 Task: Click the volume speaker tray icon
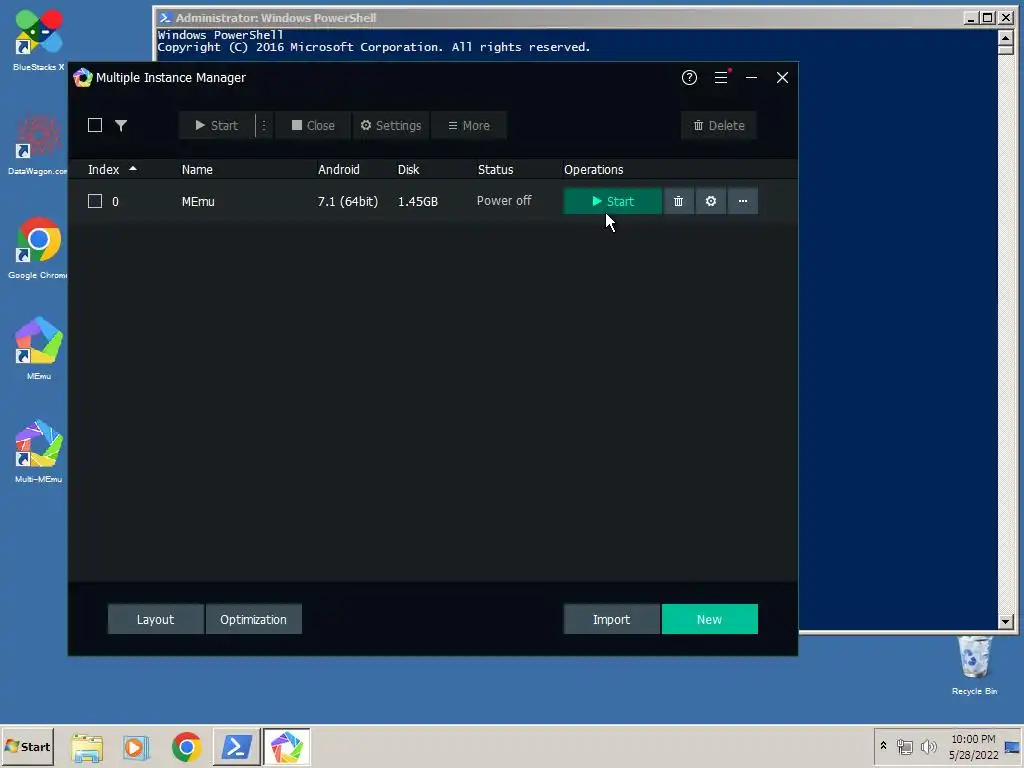pos(928,746)
